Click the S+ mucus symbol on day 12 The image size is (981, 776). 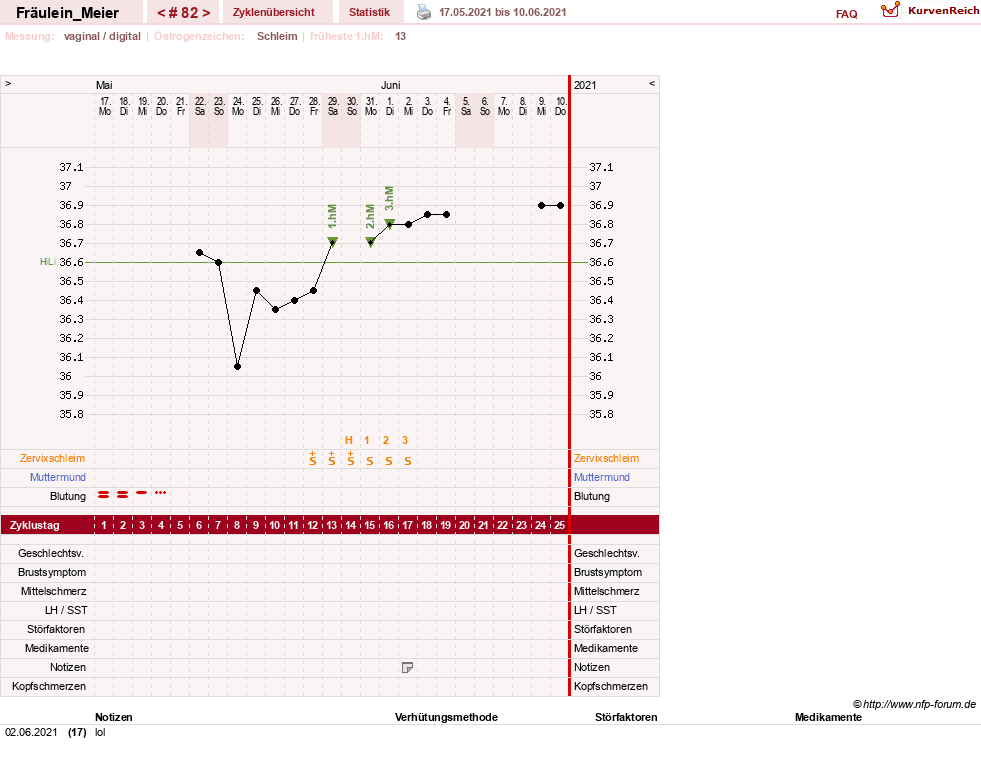tap(313, 459)
